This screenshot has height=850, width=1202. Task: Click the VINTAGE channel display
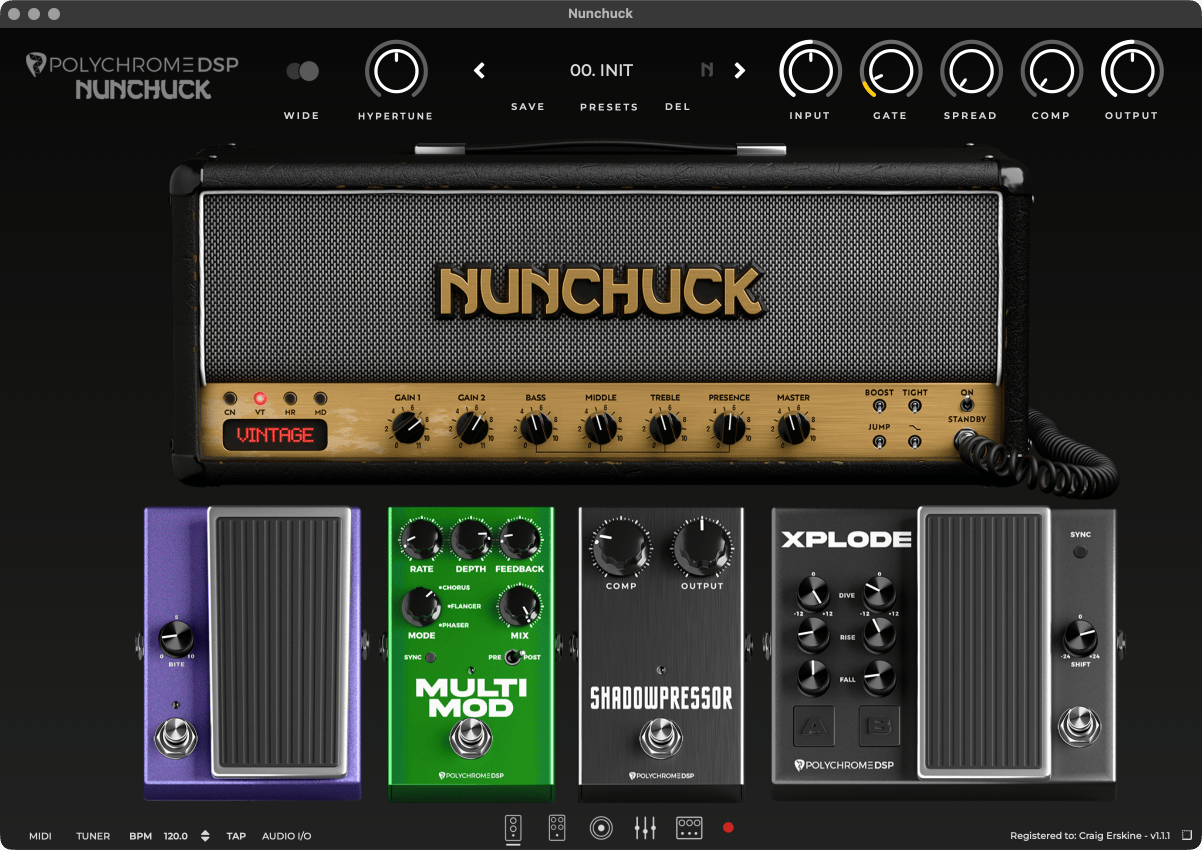click(x=275, y=435)
